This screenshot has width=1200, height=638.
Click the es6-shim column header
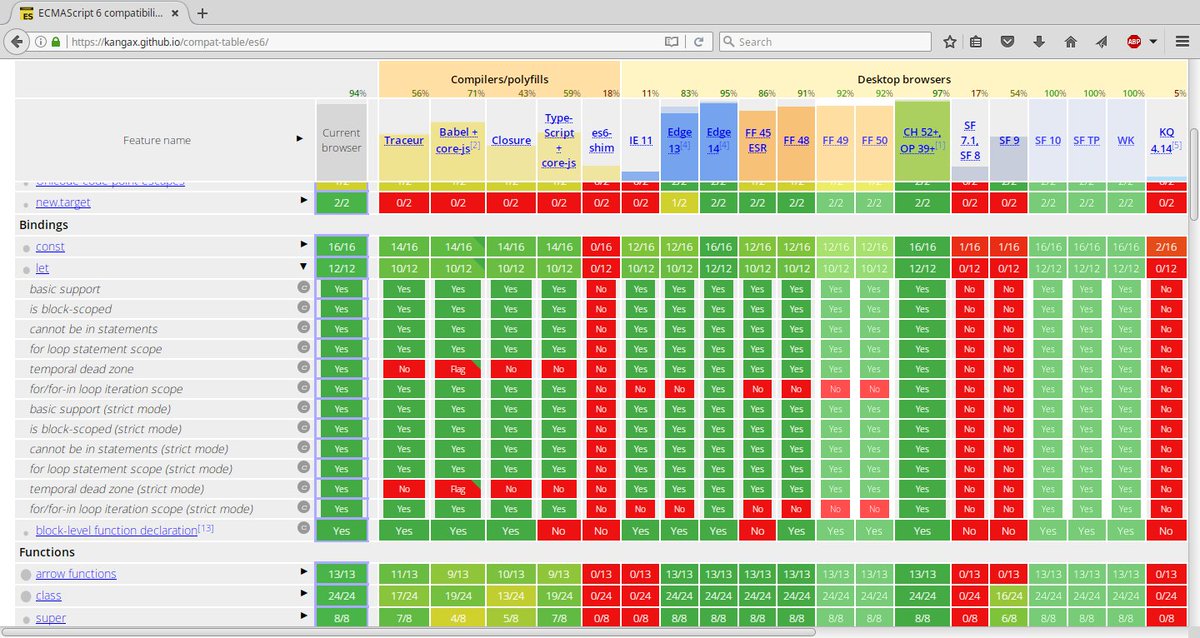600,140
